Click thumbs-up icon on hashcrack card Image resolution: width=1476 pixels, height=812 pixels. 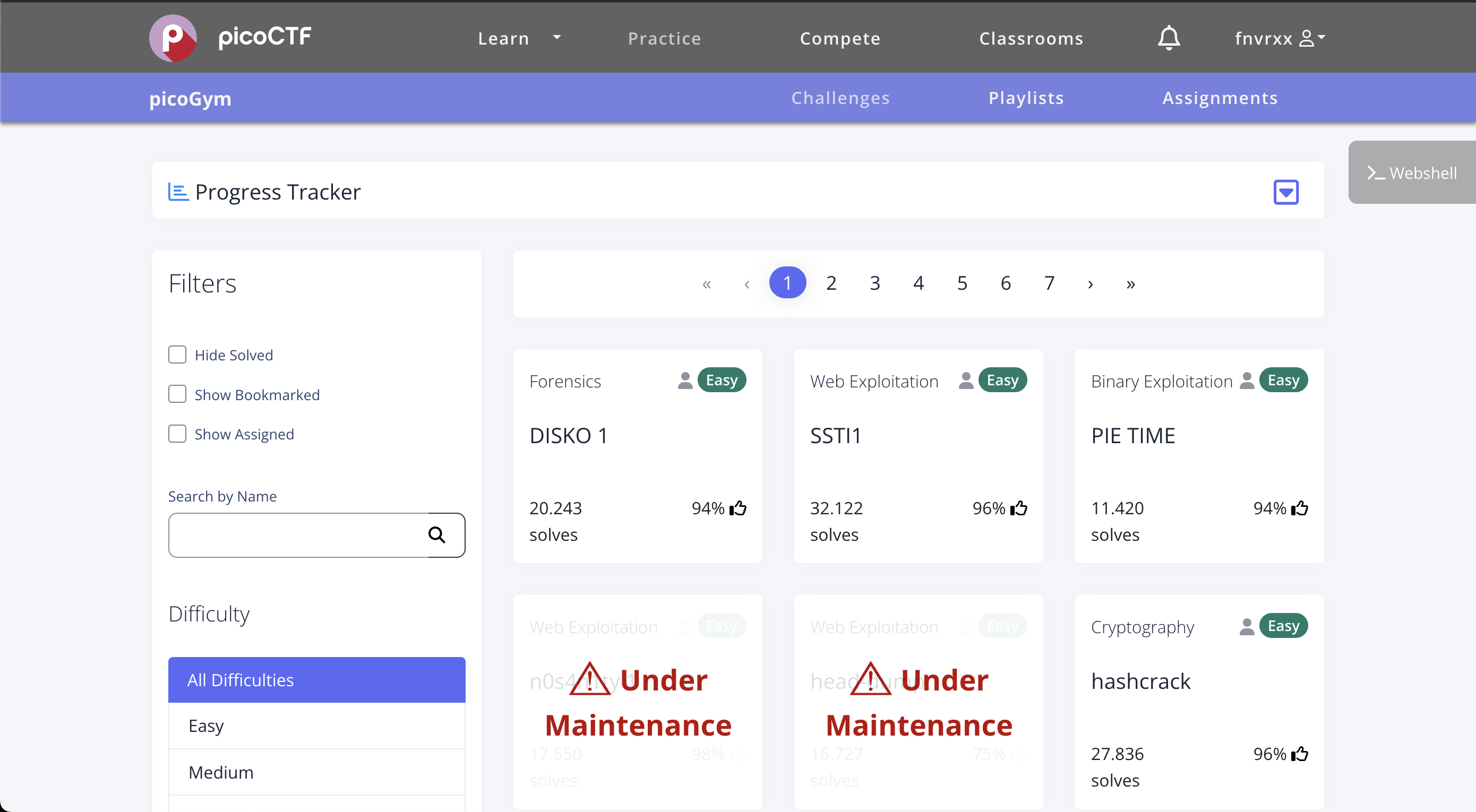(x=1300, y=754)
